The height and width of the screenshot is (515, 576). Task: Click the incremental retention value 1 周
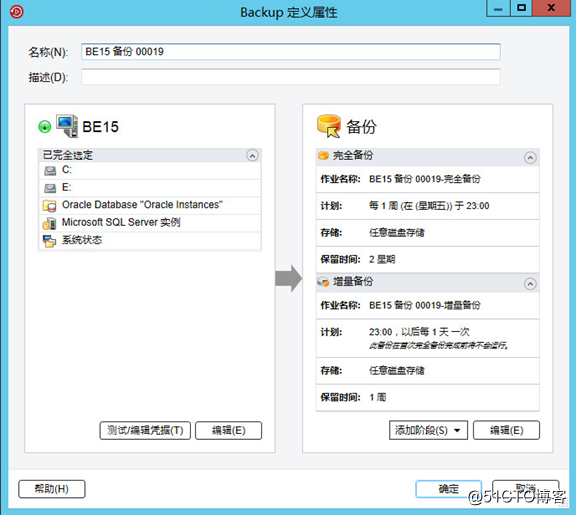(378, 397)
